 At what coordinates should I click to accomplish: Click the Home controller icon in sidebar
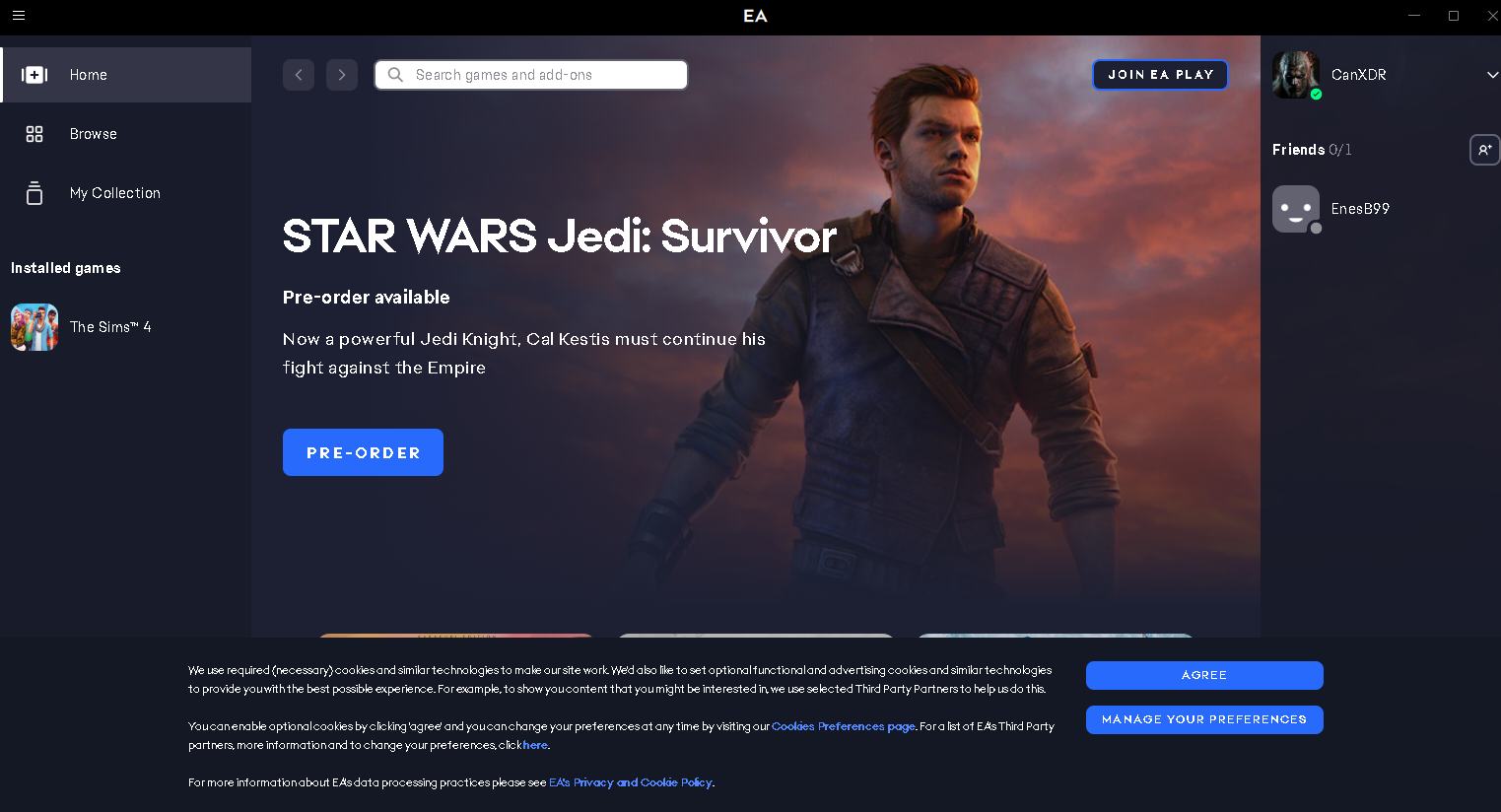pyautogui.click(x=34, y=75)
